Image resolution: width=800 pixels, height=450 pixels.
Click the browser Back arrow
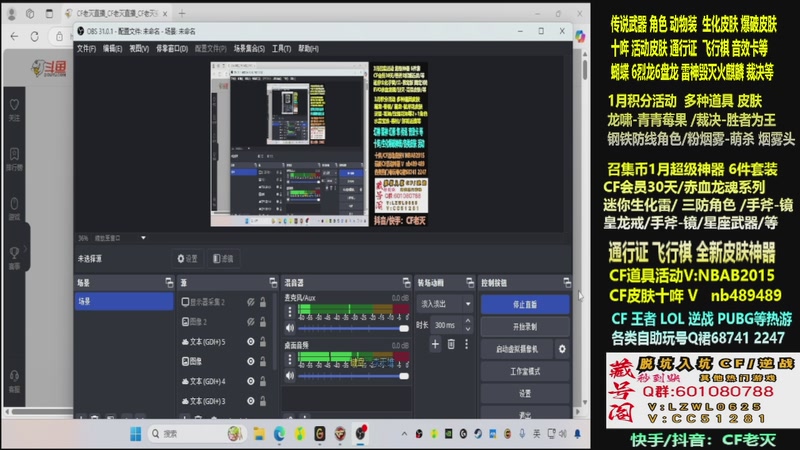[x=14, y=36]
